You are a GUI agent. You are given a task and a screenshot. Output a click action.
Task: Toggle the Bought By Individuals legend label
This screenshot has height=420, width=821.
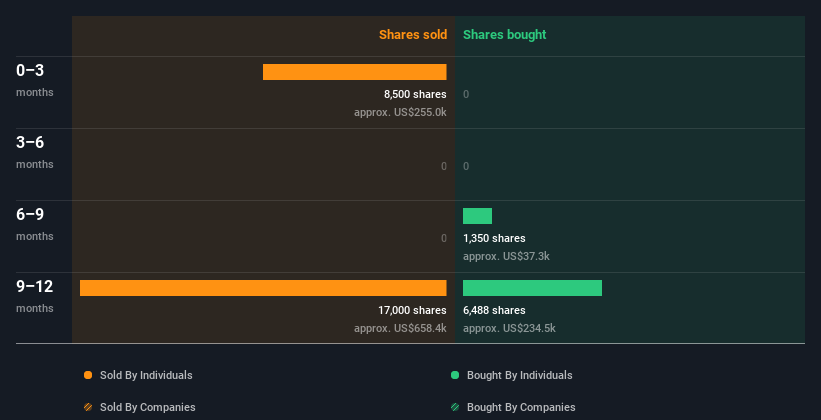point(519,375)
